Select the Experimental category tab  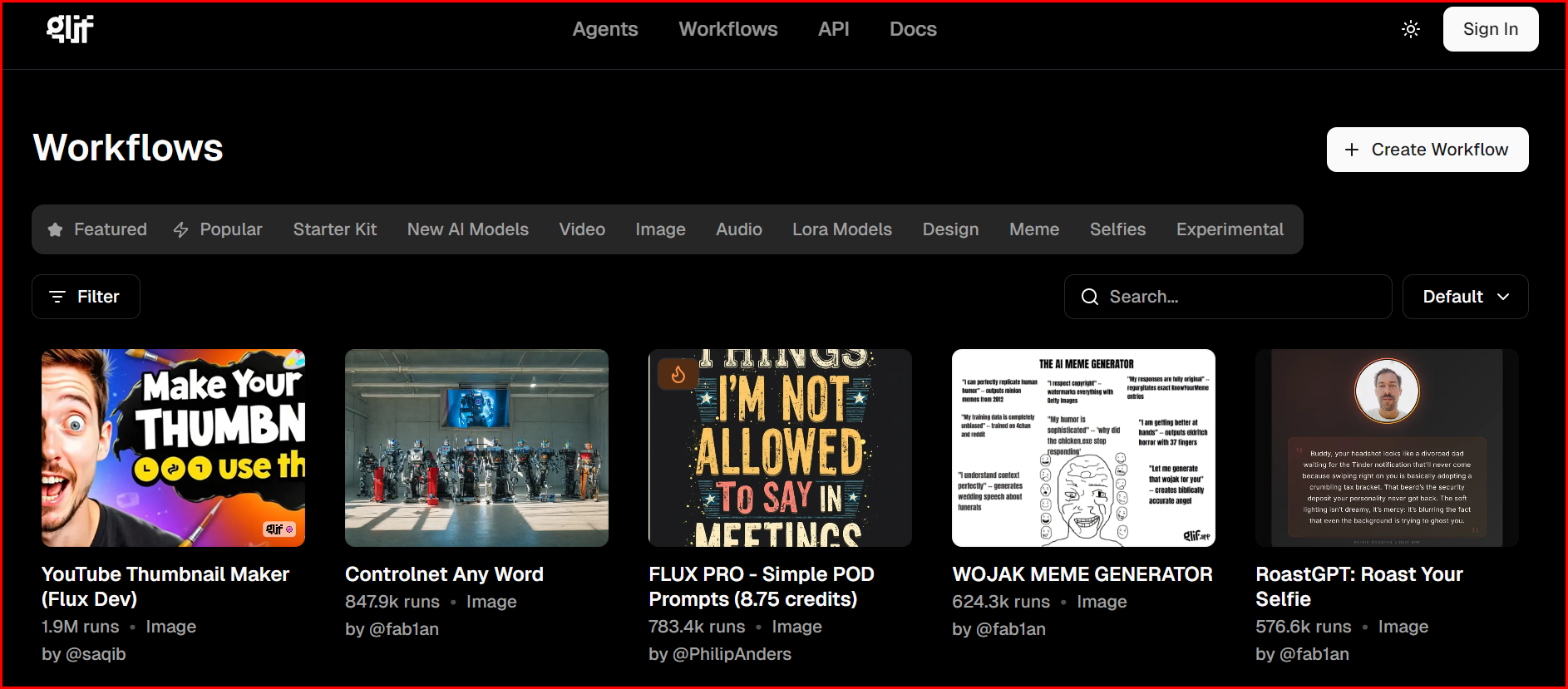pos(1229,229)
